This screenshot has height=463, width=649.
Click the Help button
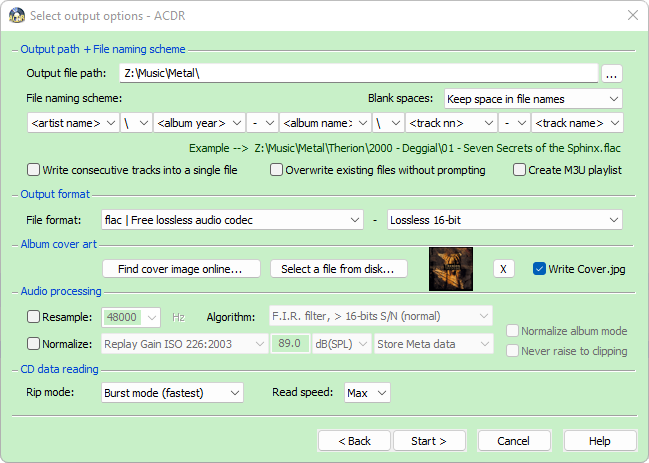[x=600, y=441]
